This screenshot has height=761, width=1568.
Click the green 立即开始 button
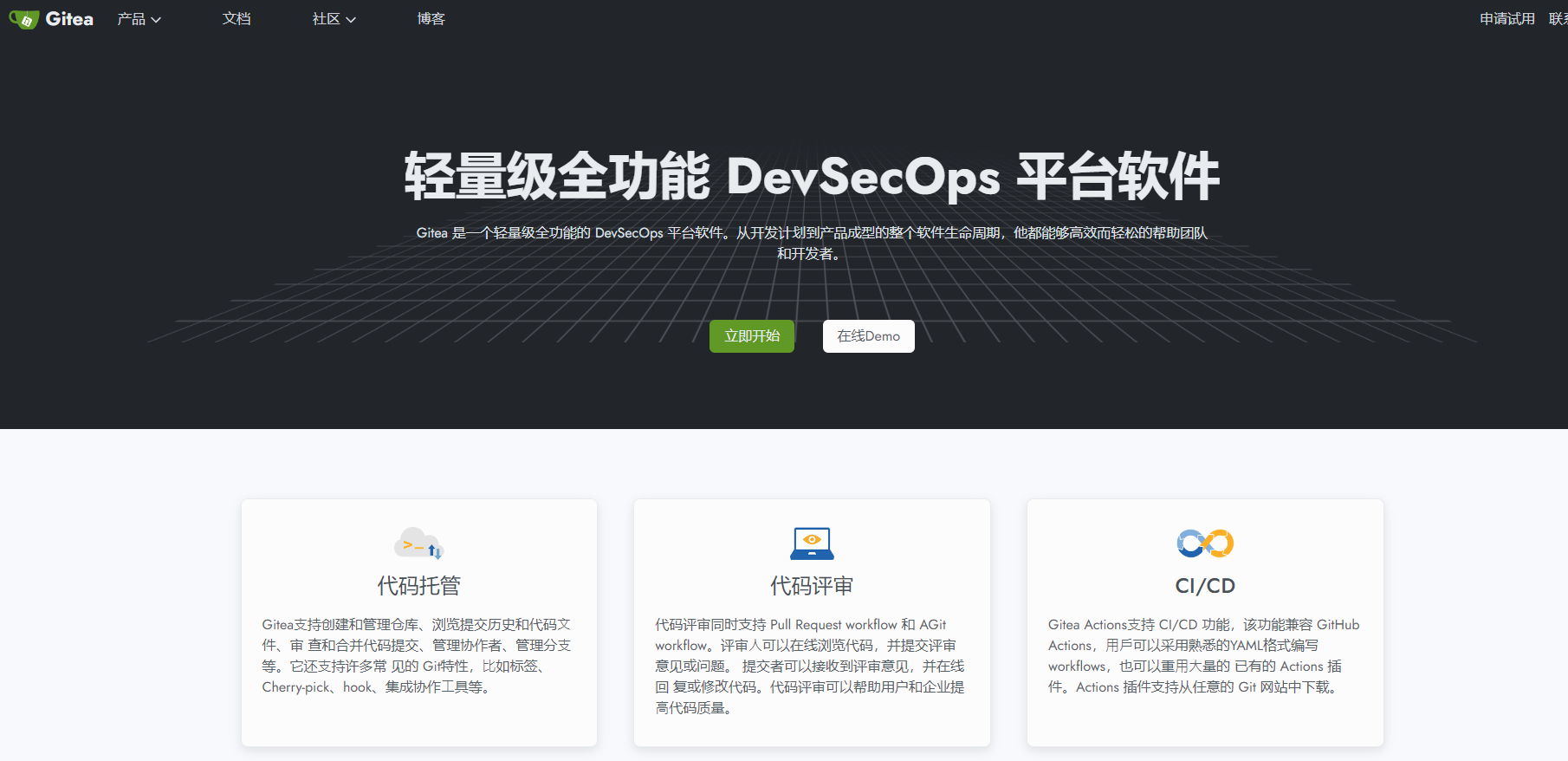(752, 336)
